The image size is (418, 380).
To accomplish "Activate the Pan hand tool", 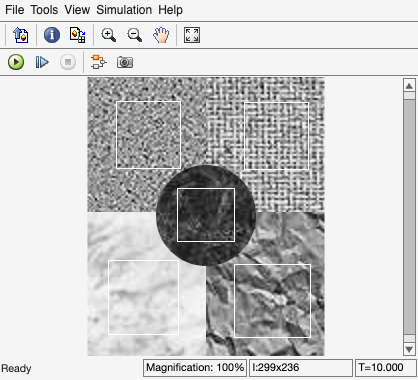I will pos(161,35).
